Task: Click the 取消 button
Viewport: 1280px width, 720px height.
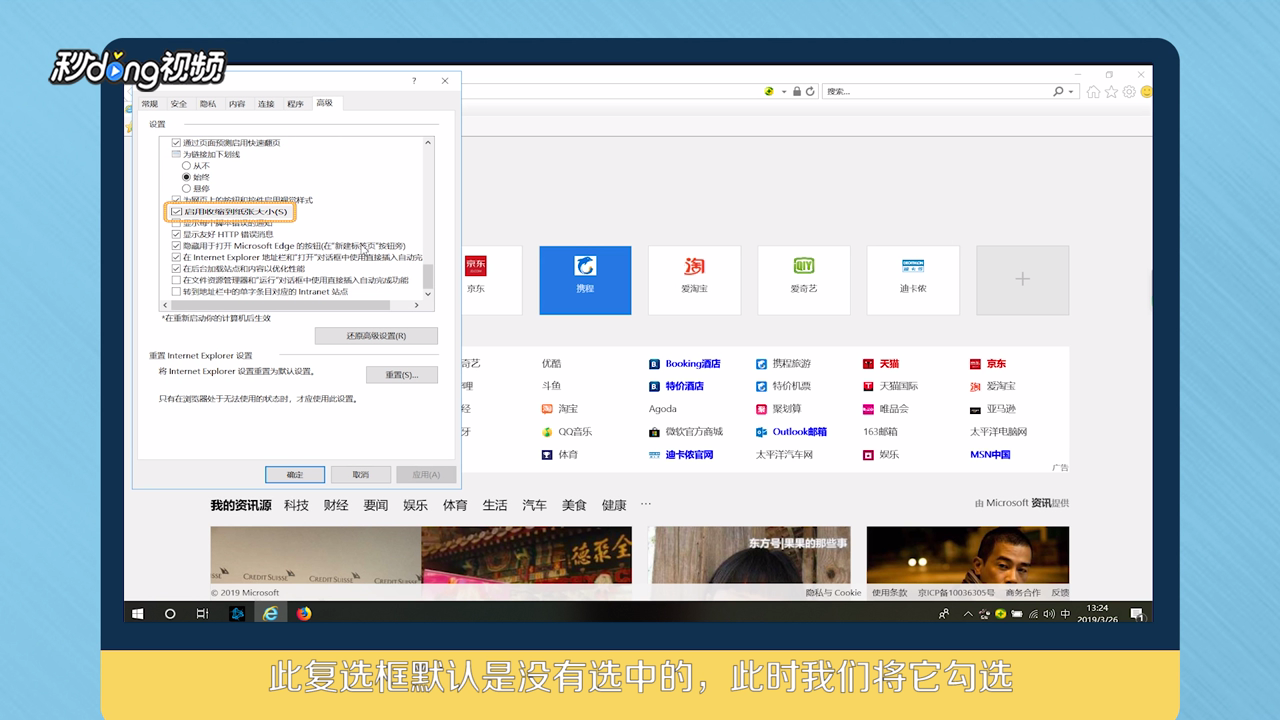Action: [x=361, y=474]
